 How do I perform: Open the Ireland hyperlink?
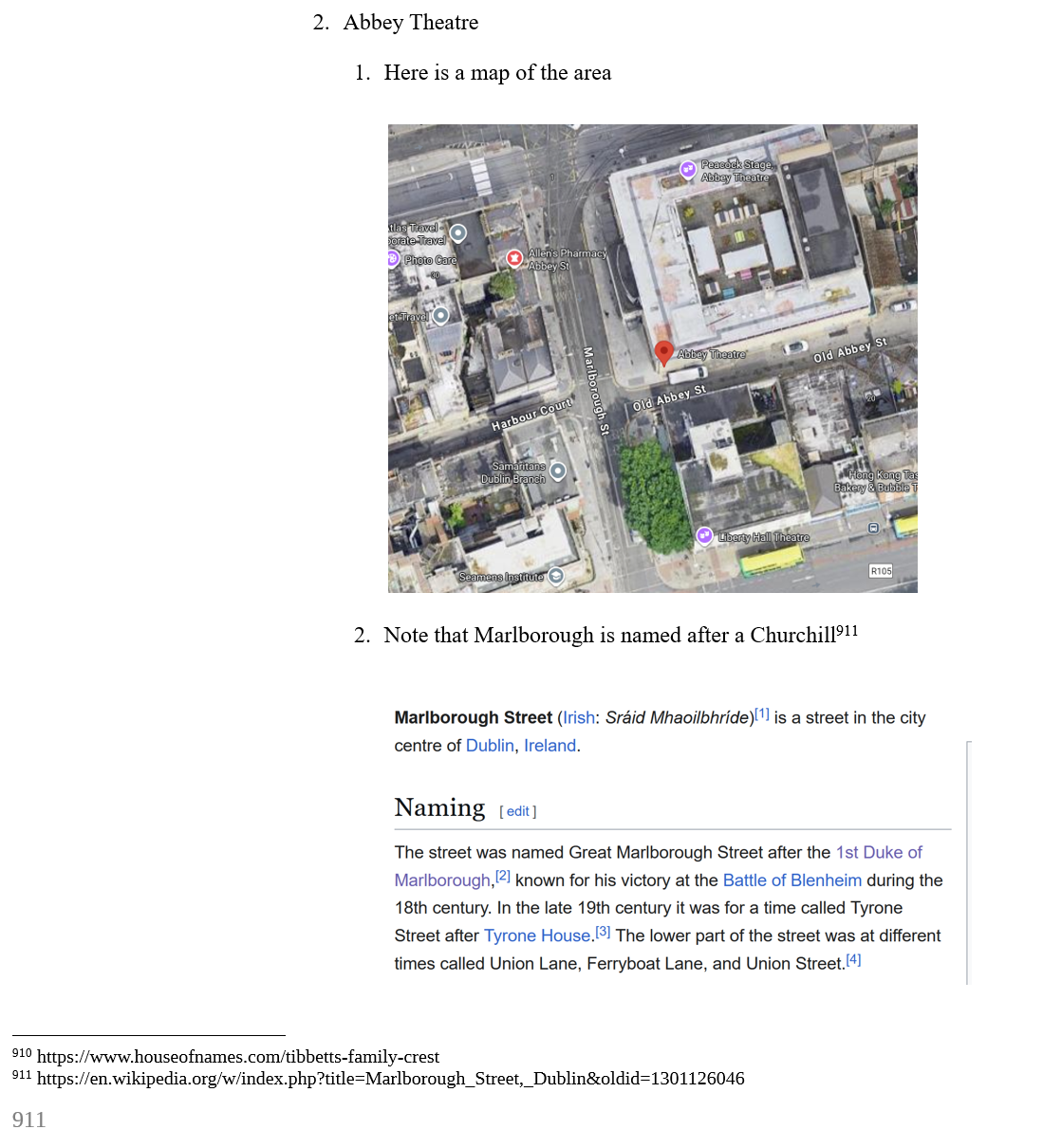pyautogui.click(x=549, y=746)
